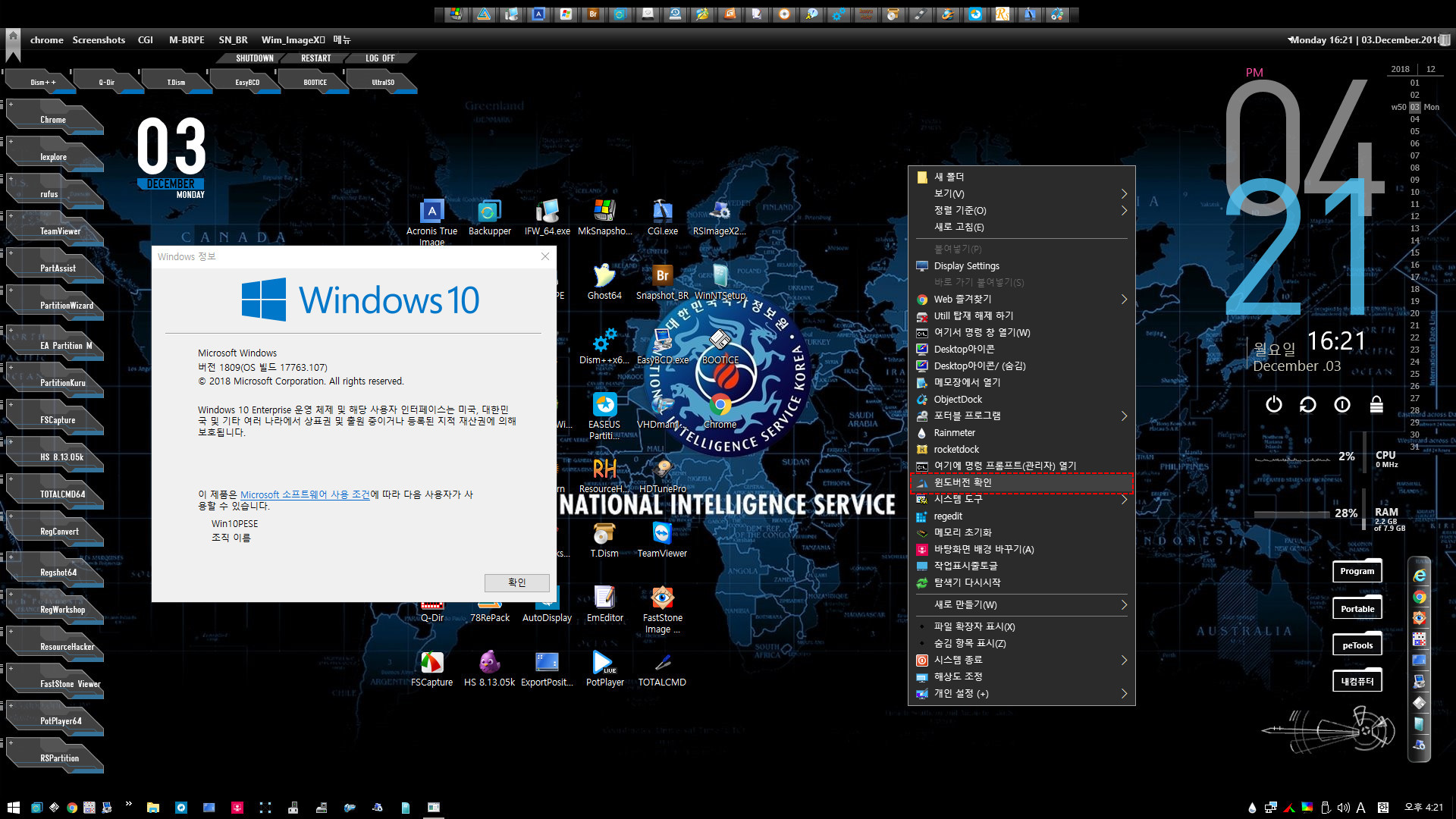Viewport: 1456px width, 819px height.
Task: Open FastStone Image desktop icon
Action: point(662,609)
